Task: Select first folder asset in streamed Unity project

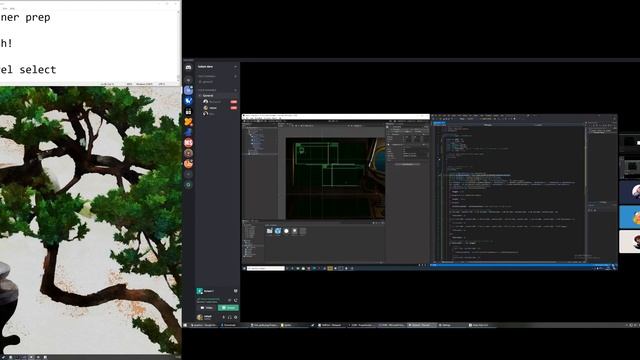Action: 269,231
